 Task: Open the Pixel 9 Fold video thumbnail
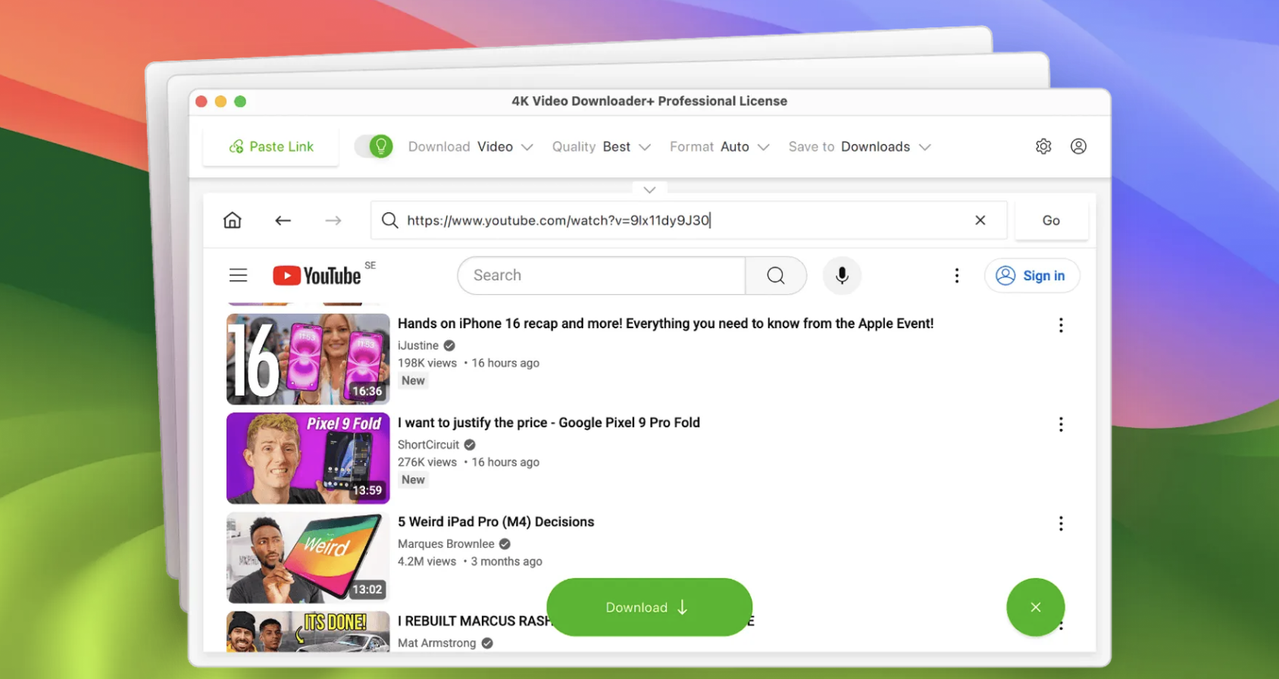(x=308, y=458)
